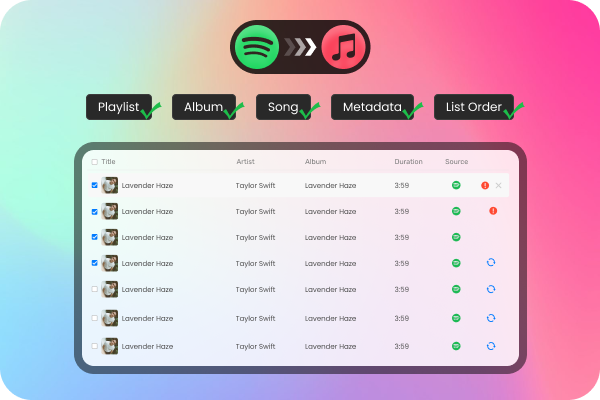Toggle the select-all checkbox beside Title
This screenshot has width=600, height=400.
pos(95,161)
